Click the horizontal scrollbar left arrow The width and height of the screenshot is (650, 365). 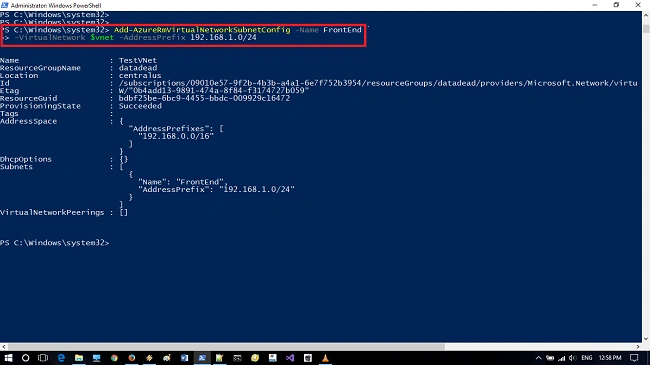pos(3,347)
